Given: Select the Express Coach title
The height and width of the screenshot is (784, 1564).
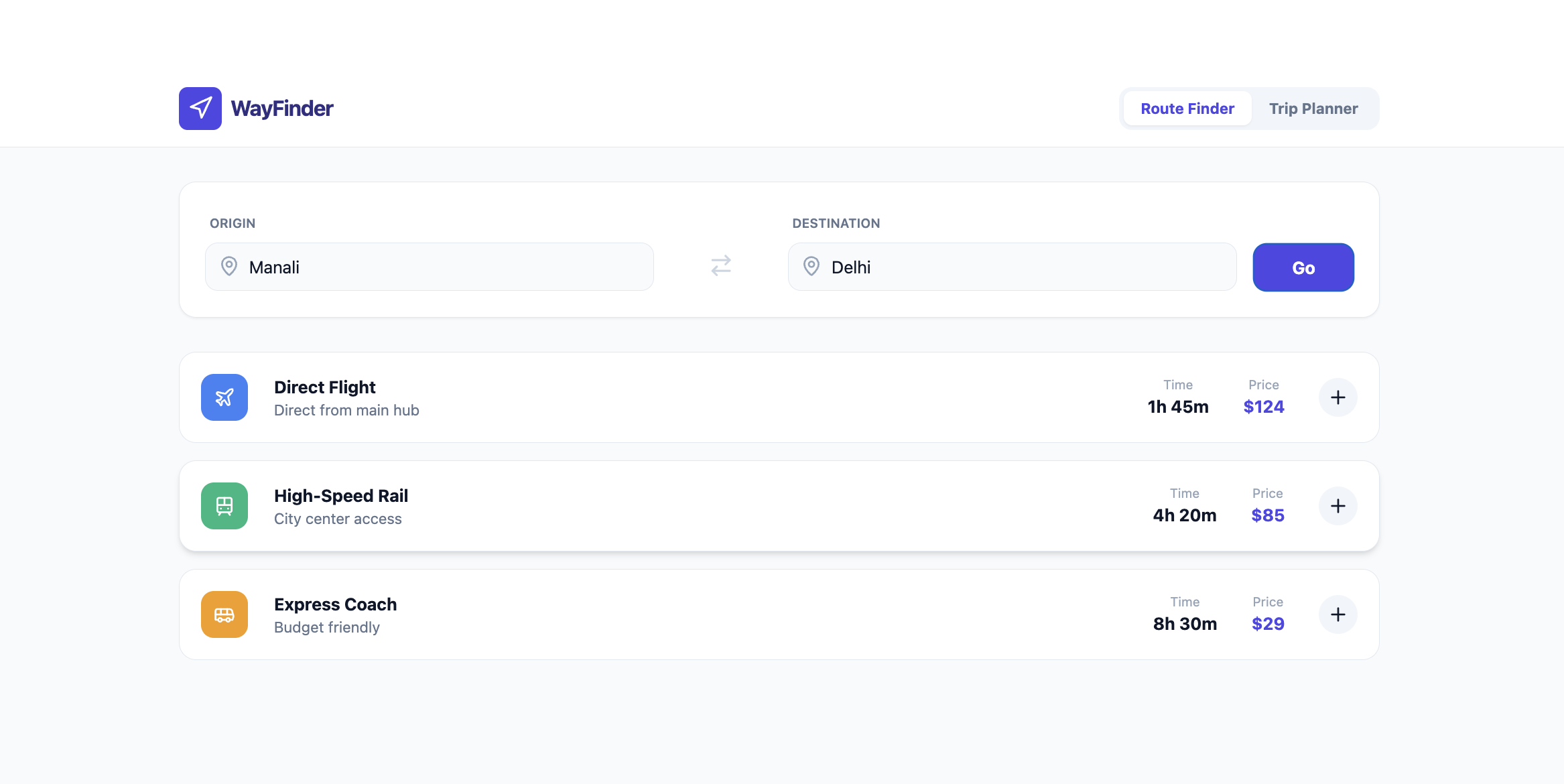Looking at the screenshot, I should pos(336,604).
